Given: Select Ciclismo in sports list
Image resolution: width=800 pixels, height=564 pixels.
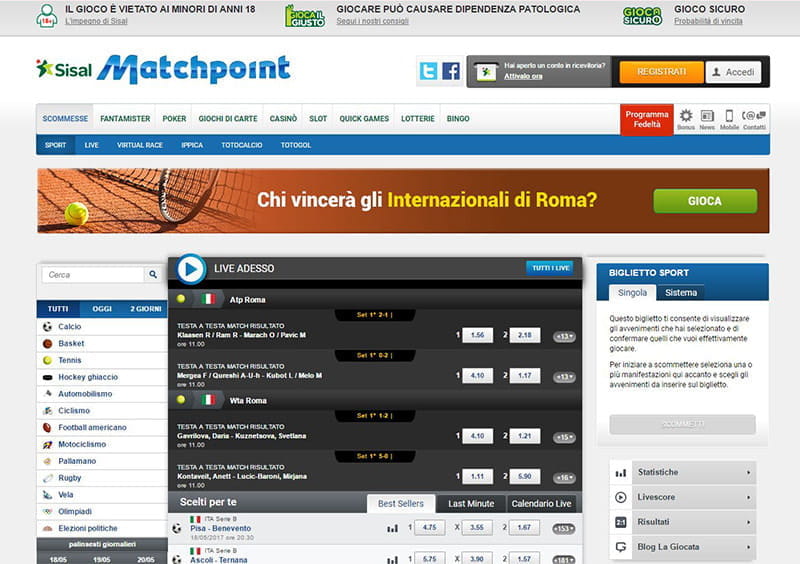Looking at the screenshot, I should tap(102, 411).
